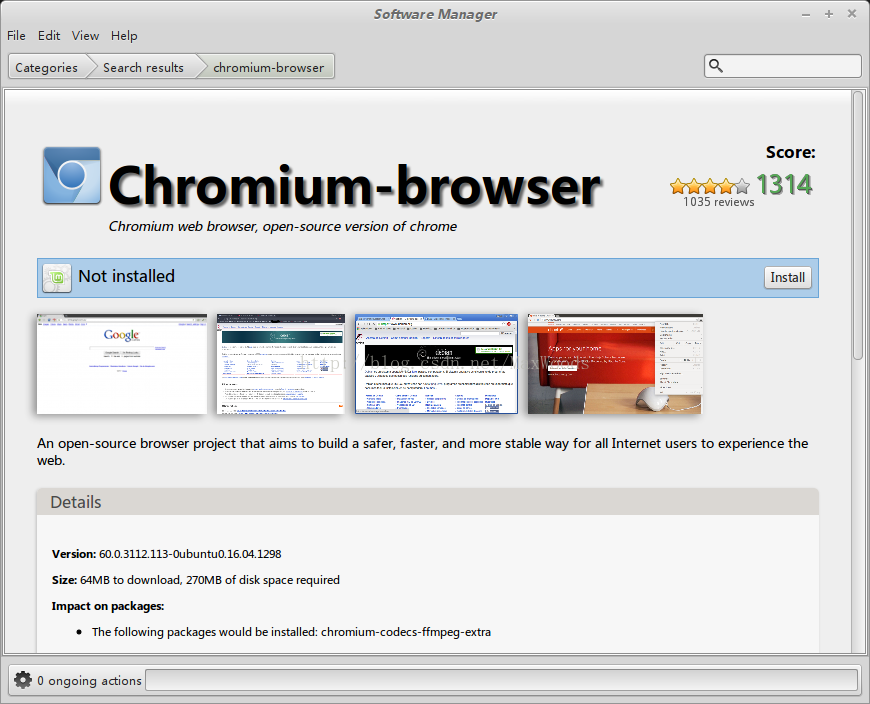Select the chromium-browser breadcrumb
Image resolution: width=870 pixels, height=704 pixels.
269,67
